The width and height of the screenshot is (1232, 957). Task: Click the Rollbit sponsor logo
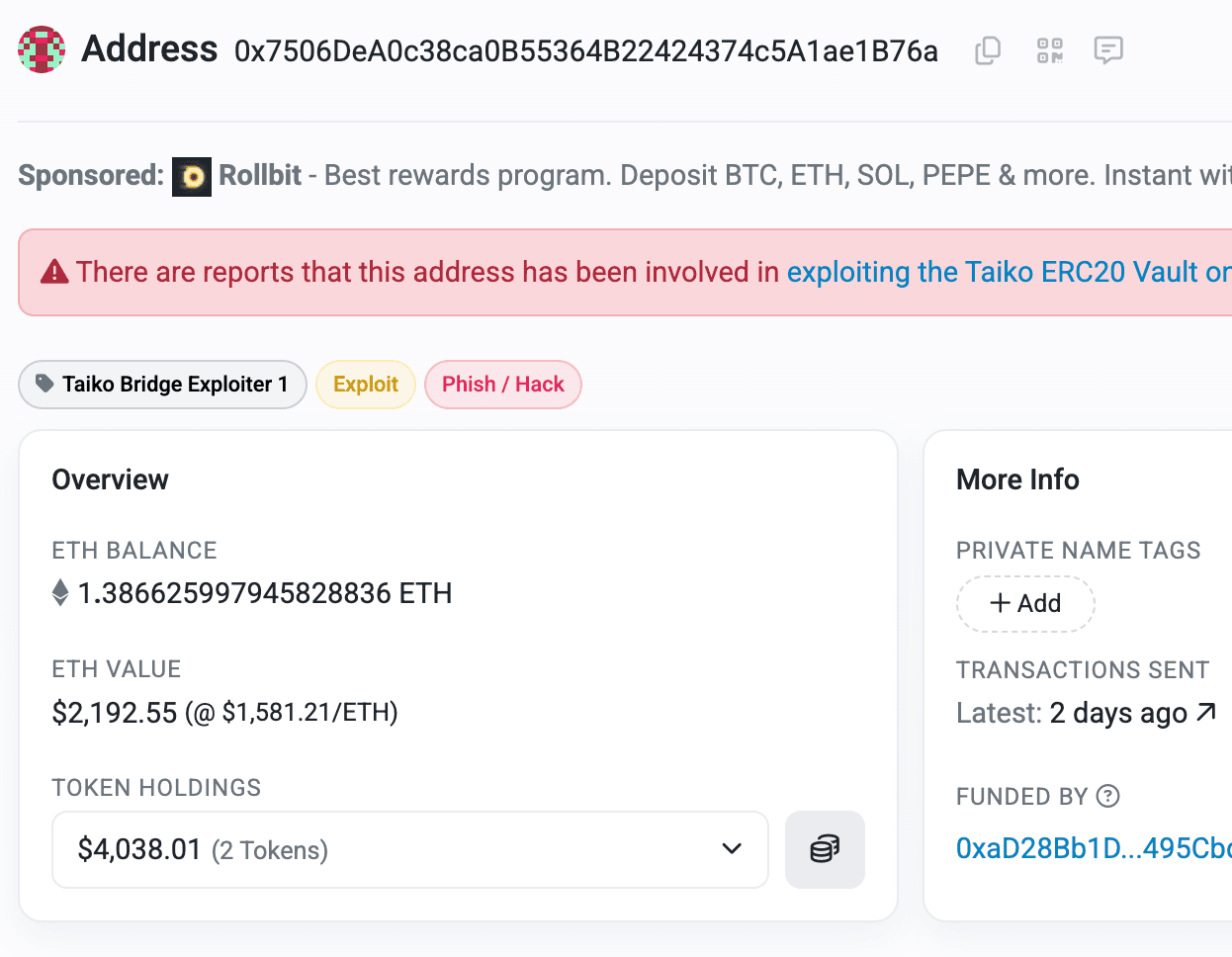(x=192, y=177)
